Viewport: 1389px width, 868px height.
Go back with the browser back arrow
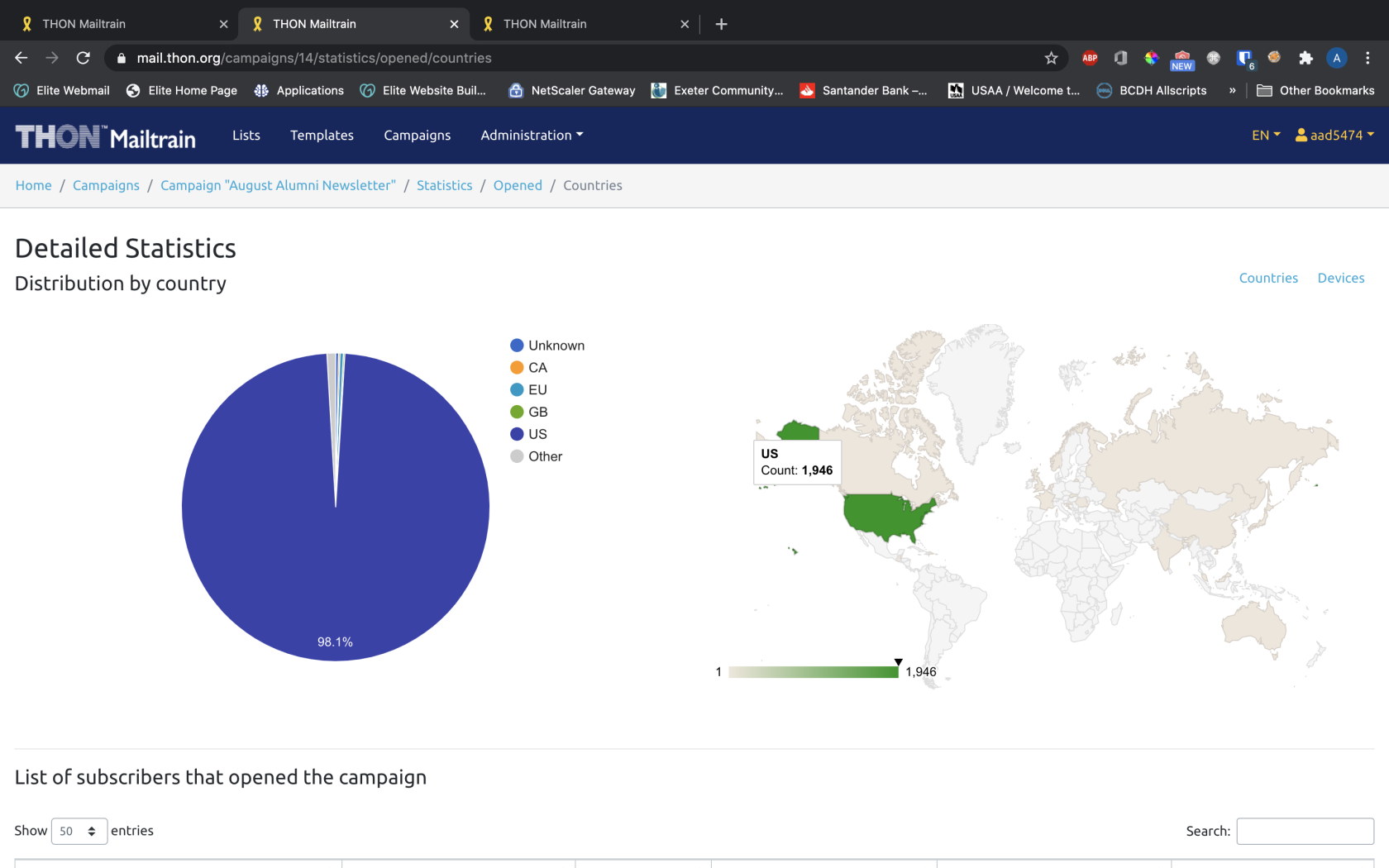pos(21,58)
